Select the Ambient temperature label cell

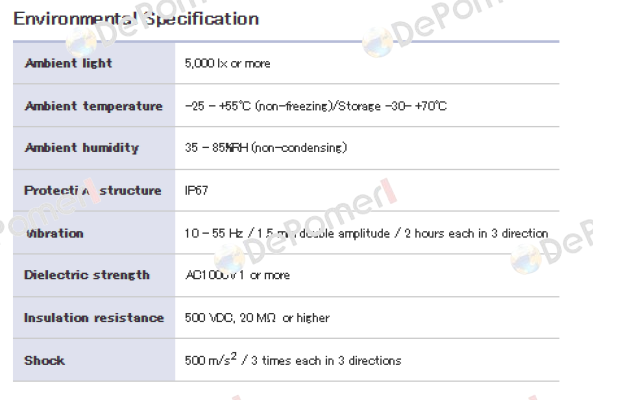click(94, 106)
